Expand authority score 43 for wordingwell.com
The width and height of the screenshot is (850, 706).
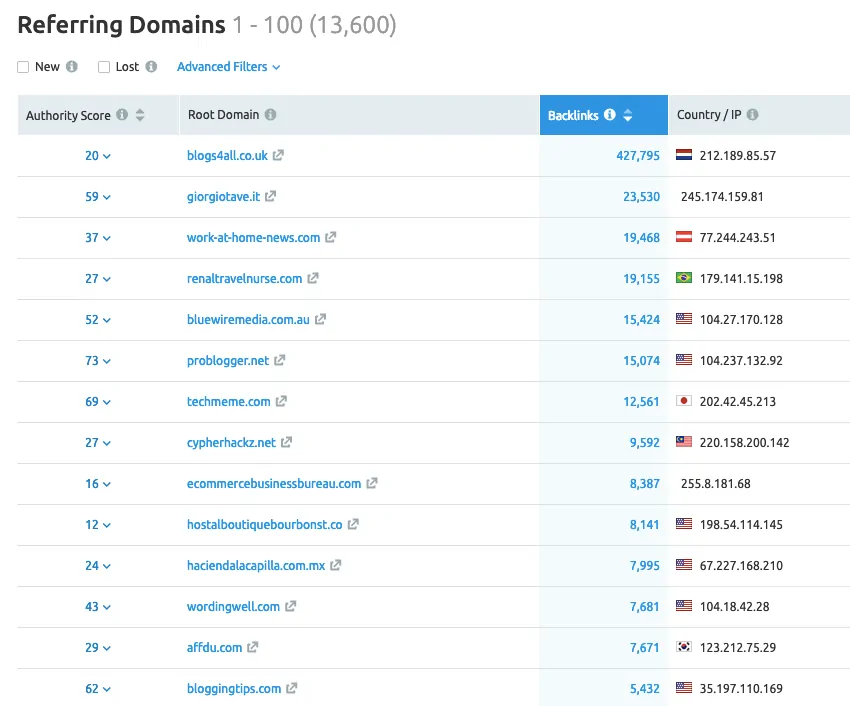tap(98, 607)
